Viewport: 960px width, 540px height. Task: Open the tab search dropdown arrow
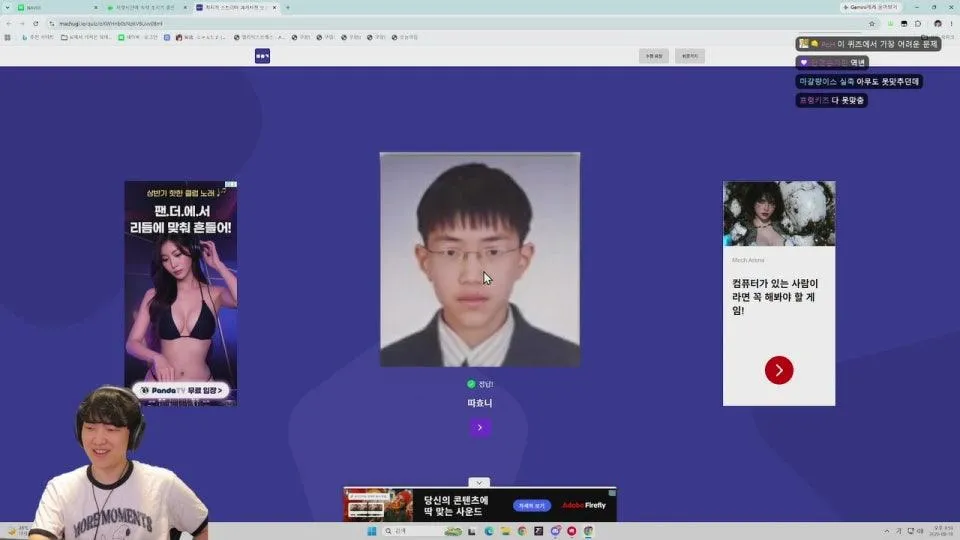click(7, 7)
